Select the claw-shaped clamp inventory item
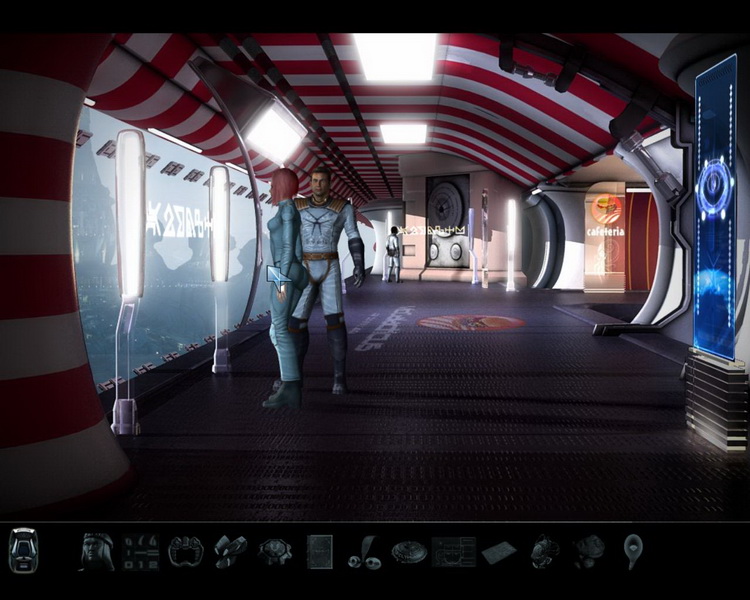This screenshot has width=750, height=600. 186,551
